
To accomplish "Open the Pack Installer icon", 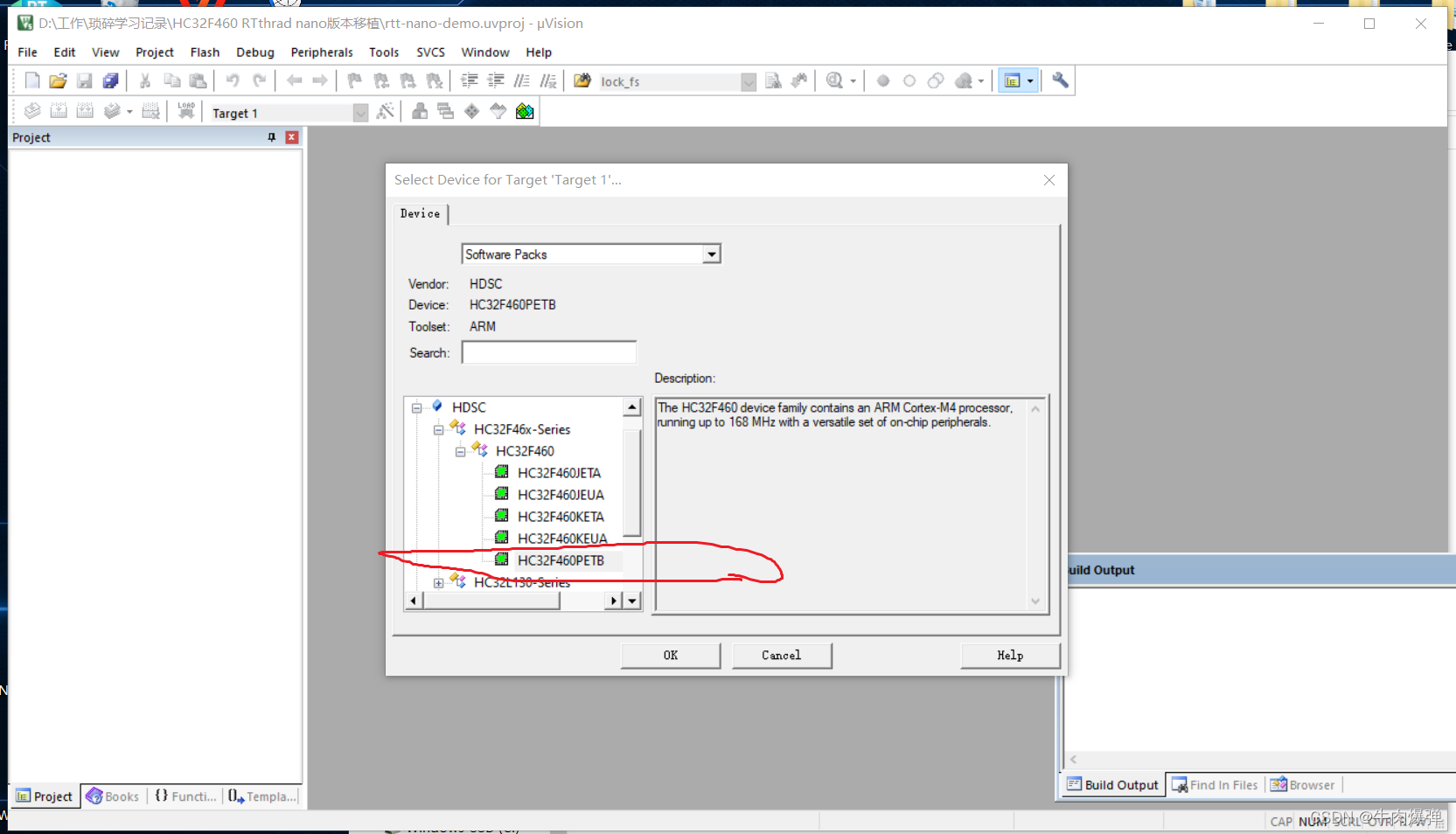I will [x=525, y=111].
